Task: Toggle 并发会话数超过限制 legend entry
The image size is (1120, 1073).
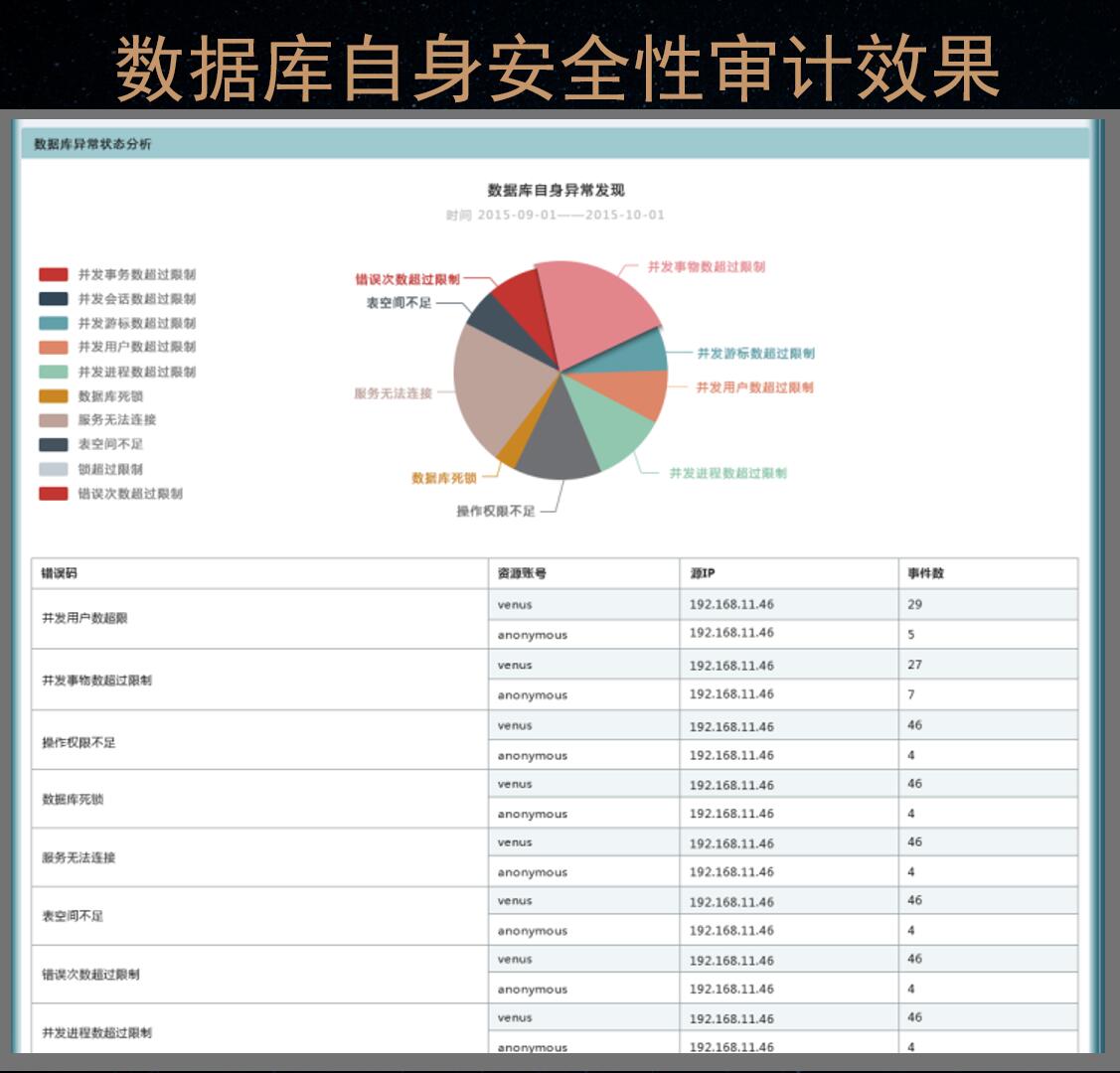Action: 136,299
